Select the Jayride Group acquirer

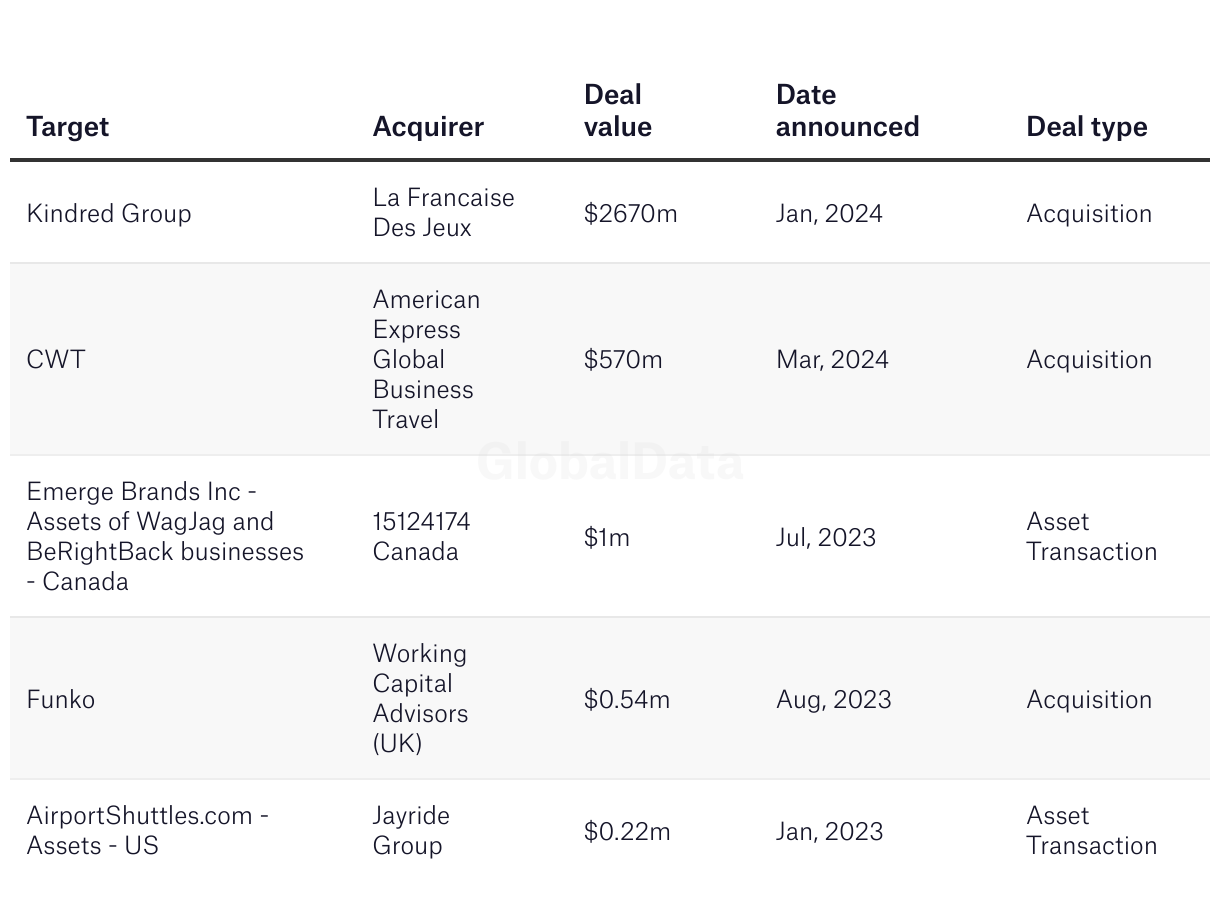pyautogui.click(x=411, y=830)
